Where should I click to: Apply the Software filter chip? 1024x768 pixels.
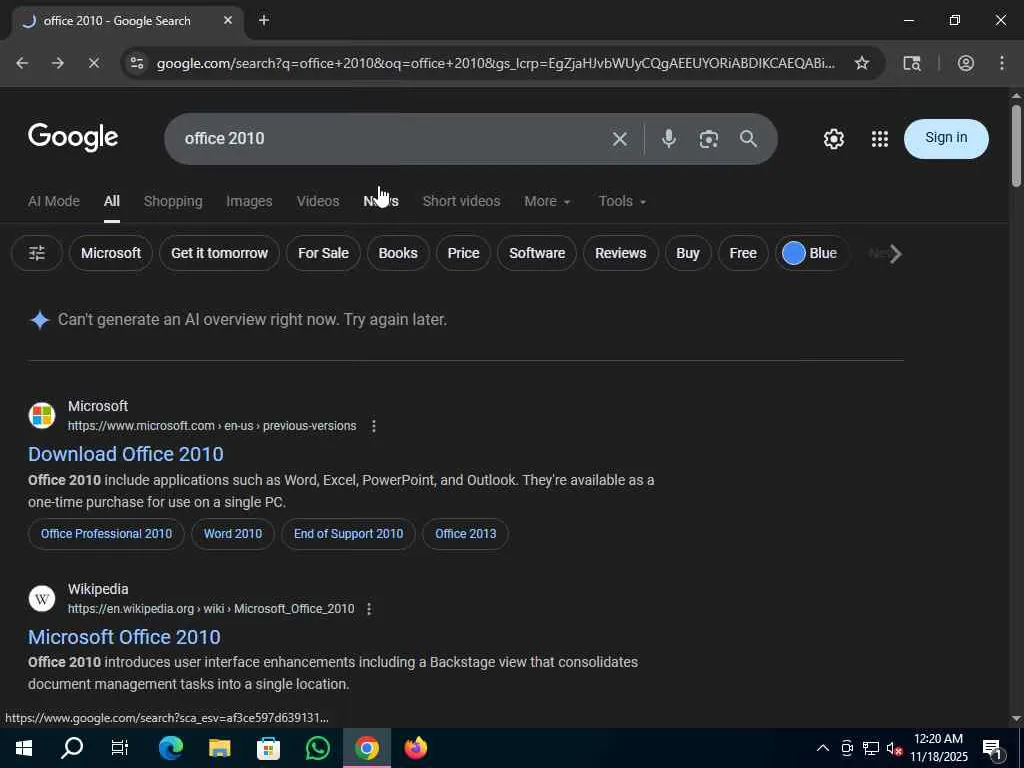537,253
